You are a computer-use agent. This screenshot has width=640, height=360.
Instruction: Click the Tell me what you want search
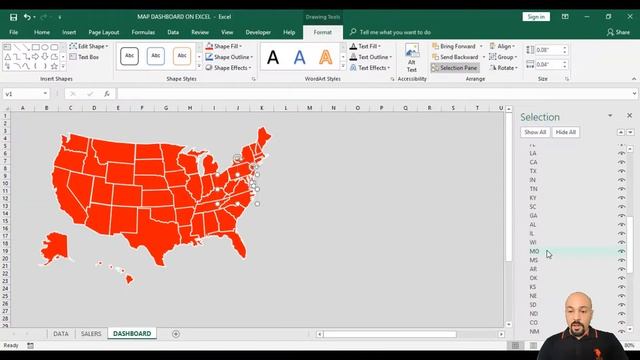[x=391, y=32]
